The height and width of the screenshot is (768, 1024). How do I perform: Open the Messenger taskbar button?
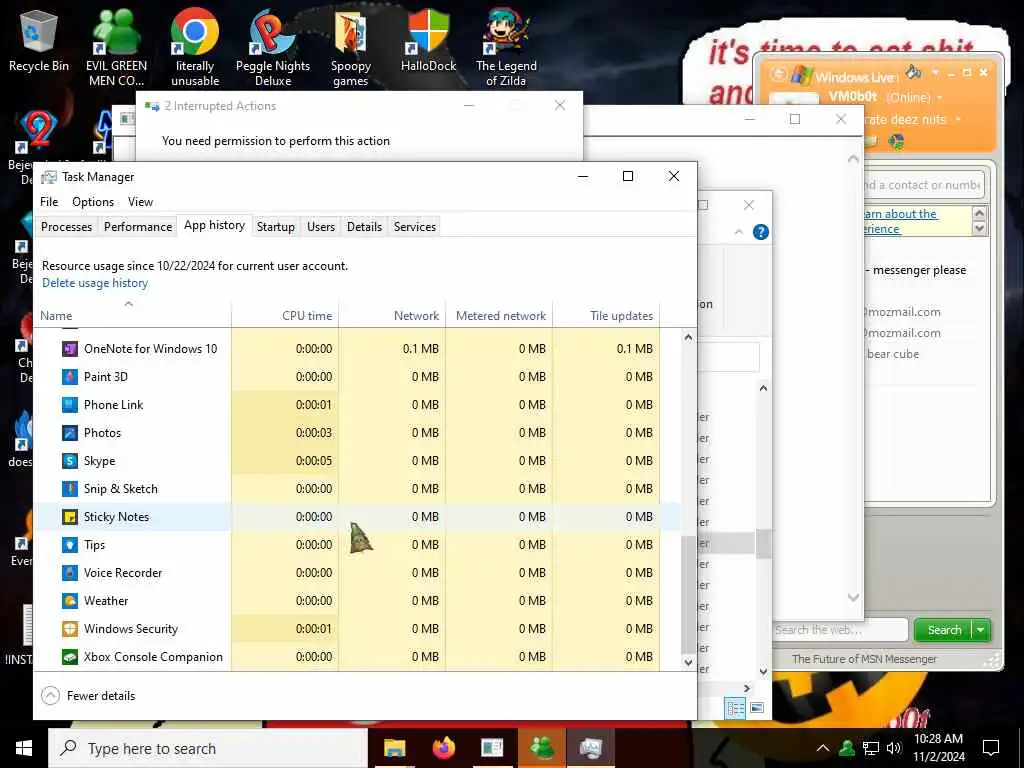tap(542, 748)
